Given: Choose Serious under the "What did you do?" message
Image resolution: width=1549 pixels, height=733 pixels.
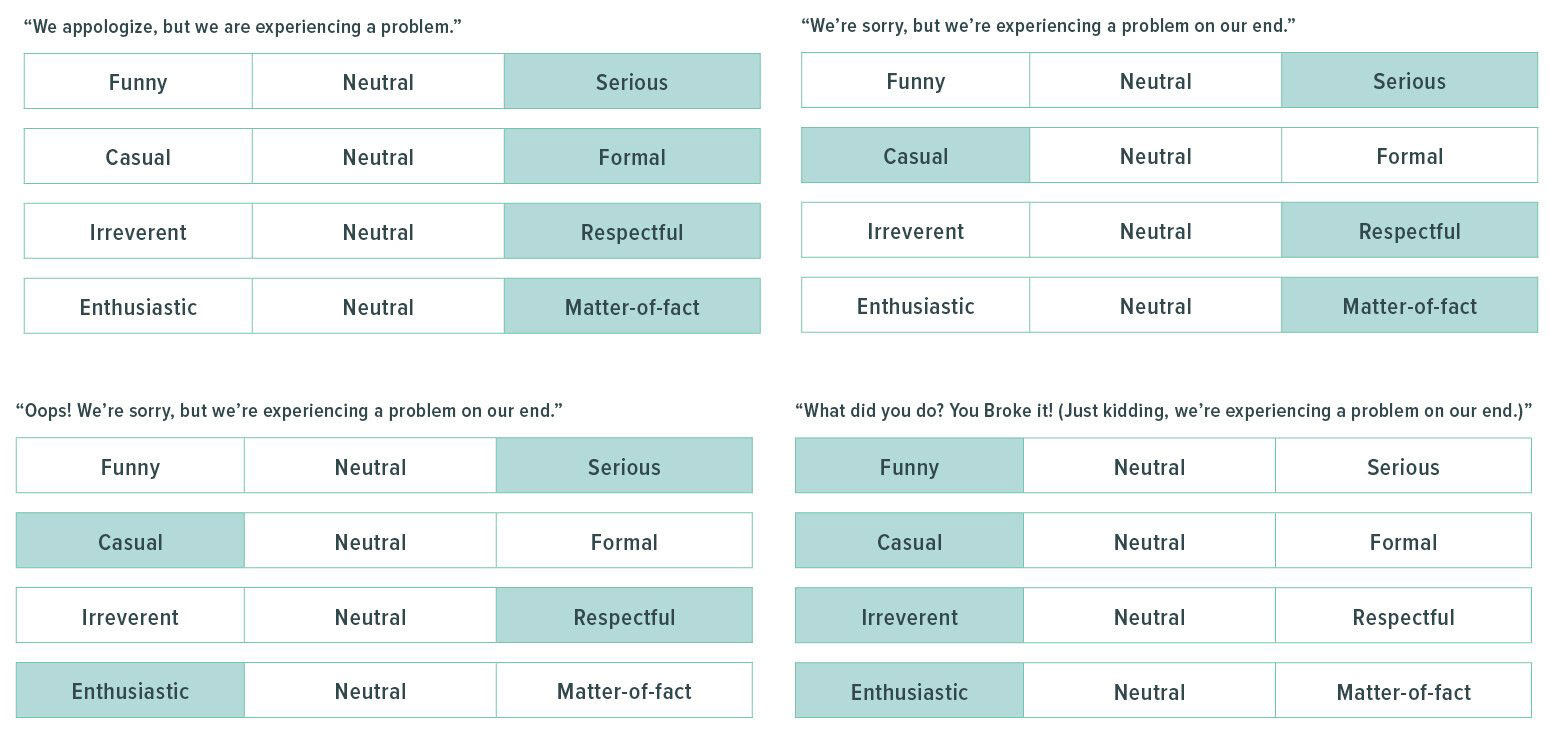Looking at the screenshot, I should (1403, 467).
